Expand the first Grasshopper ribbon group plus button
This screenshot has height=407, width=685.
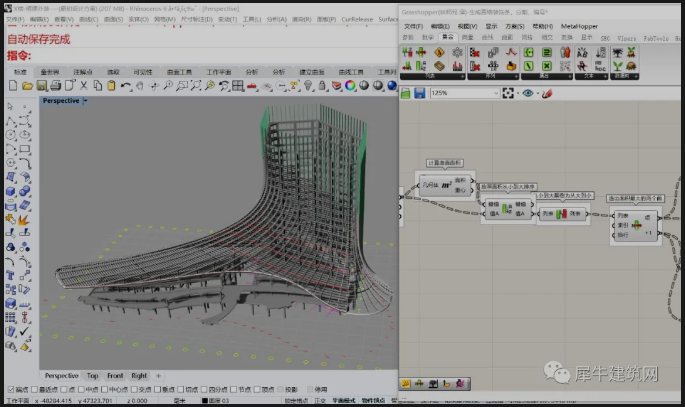(463, 76)
